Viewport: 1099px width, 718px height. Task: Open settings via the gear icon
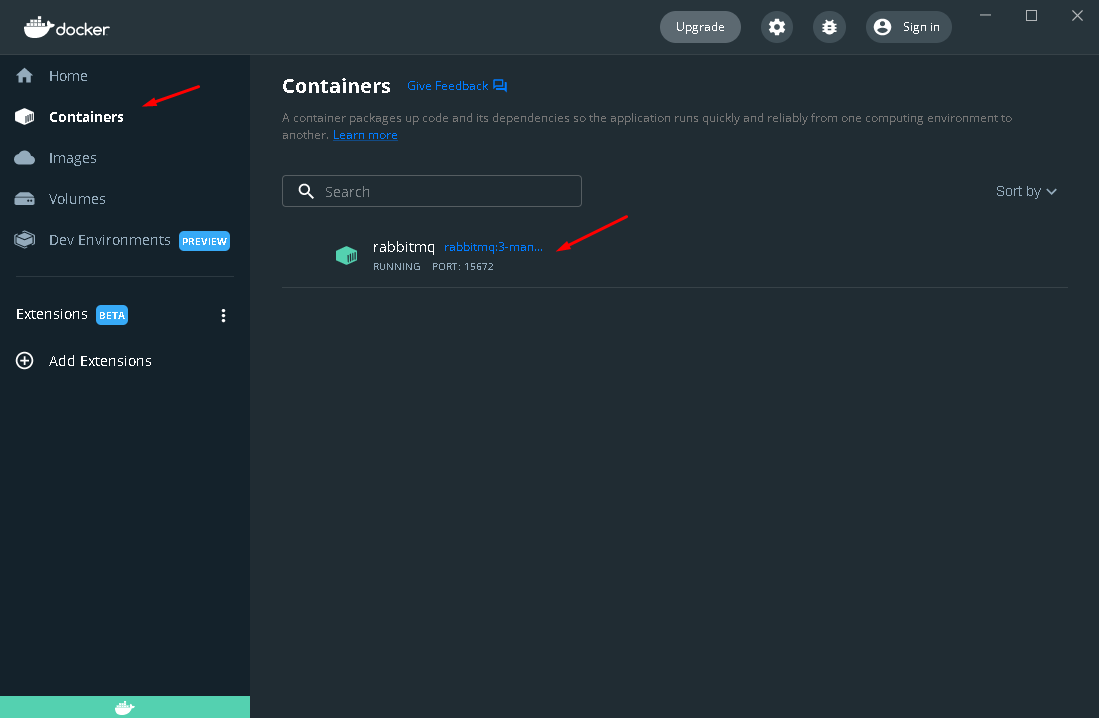pos(777,27)
